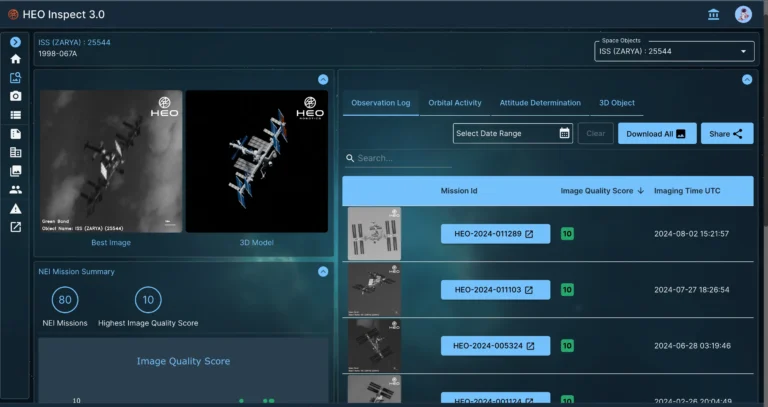The width and height of the screenshot is (768, 407).
Task: Switch to 3D Object tab
Action: tap(617, 103)
